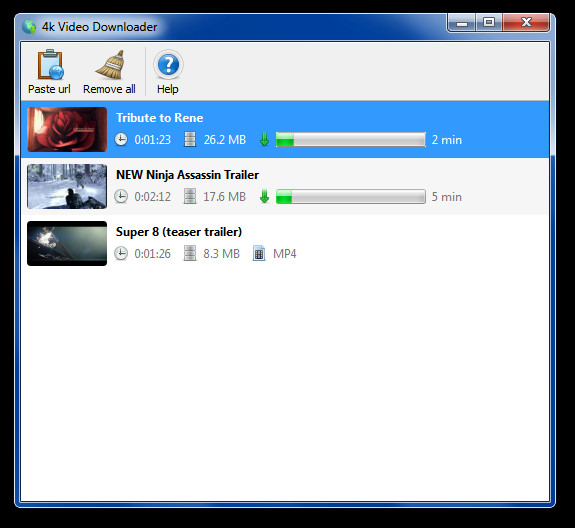Select the Tribute to Rene progress bar
The width and height of the screenshot is (575, 528).
point(351,140)
